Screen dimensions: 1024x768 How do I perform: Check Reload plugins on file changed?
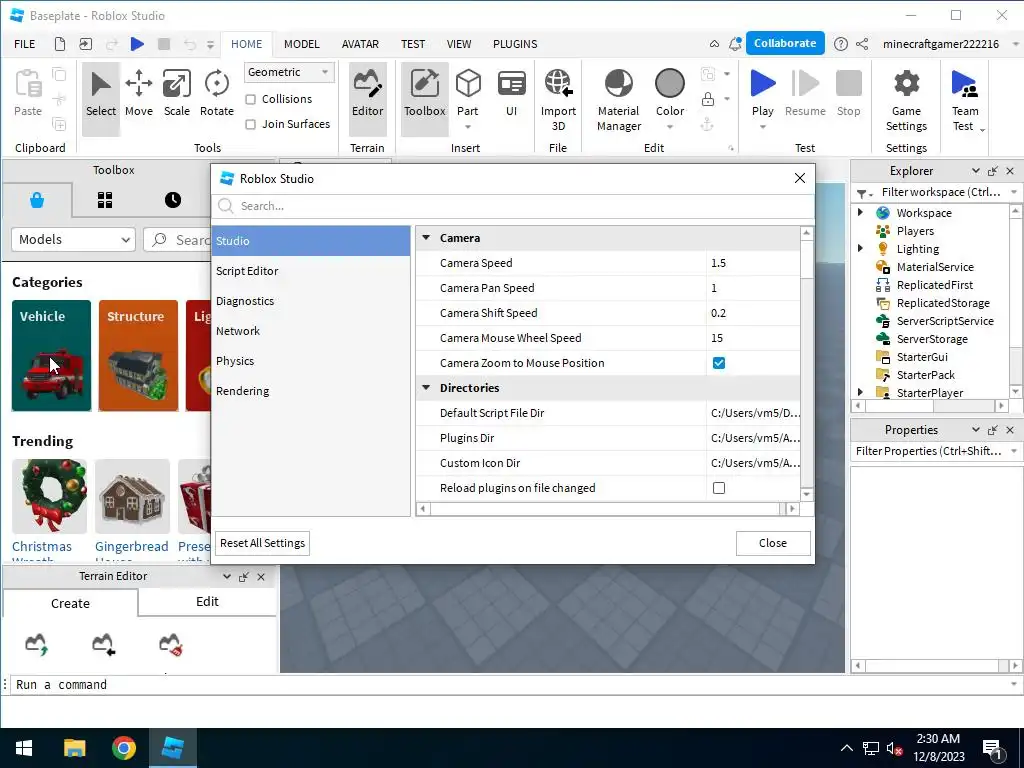coord(718,488)
